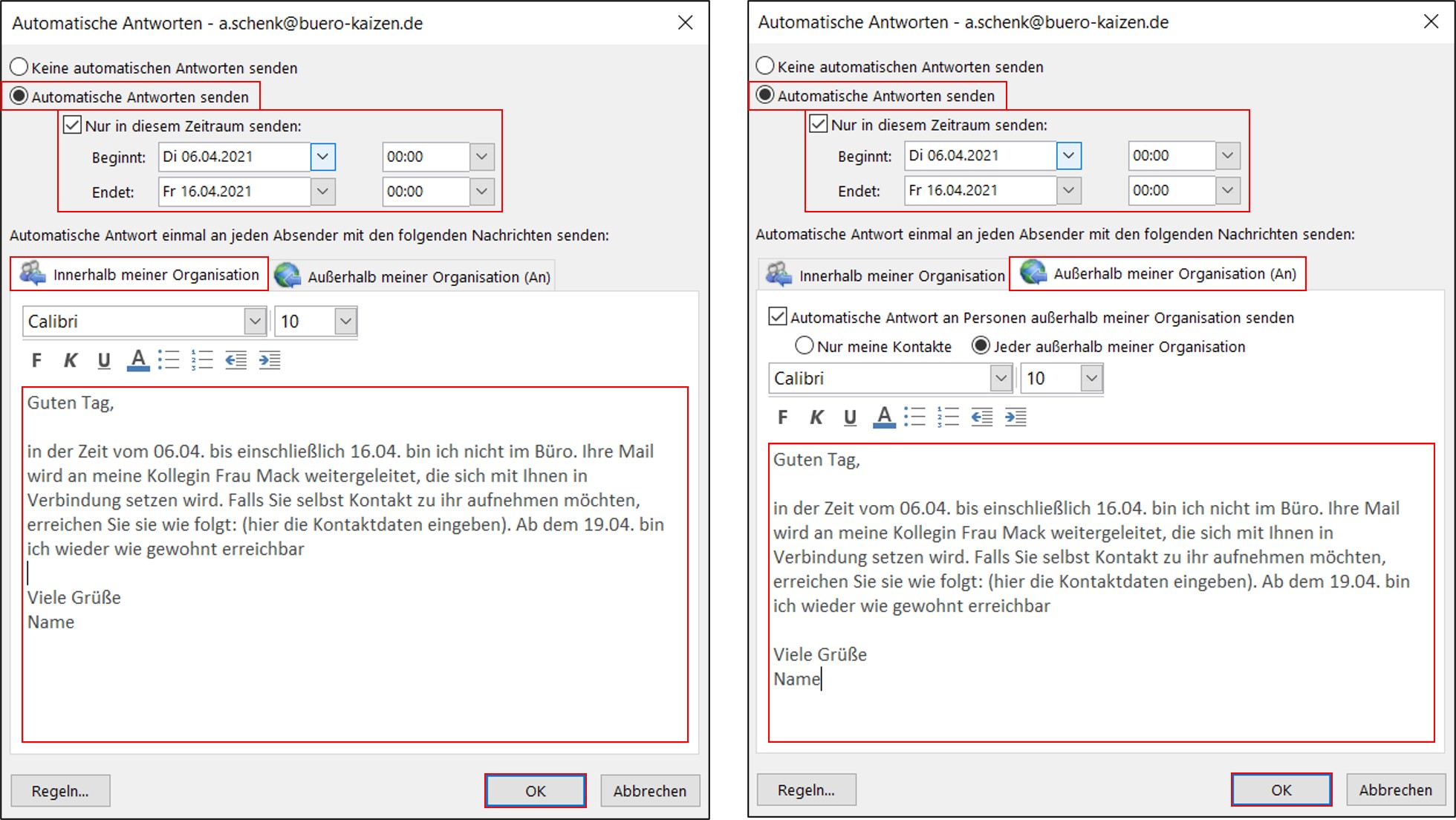Decrease indent in left dialog toolbar
Viewport: 1456px width, 820px height.
(x=235, y=360)
